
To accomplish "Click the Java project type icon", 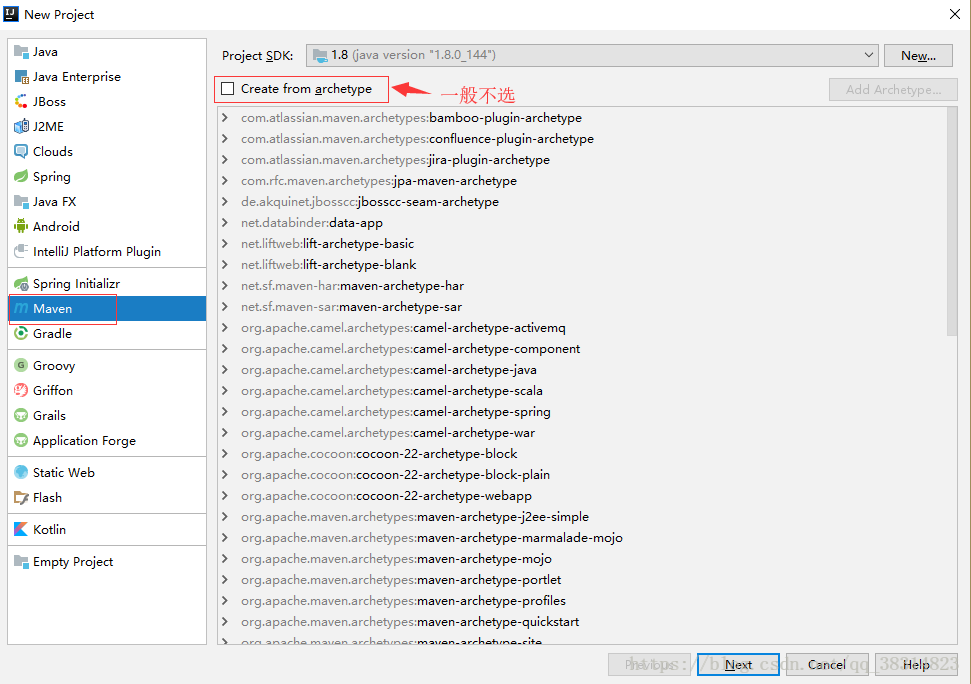I will [x=21, y=51].
